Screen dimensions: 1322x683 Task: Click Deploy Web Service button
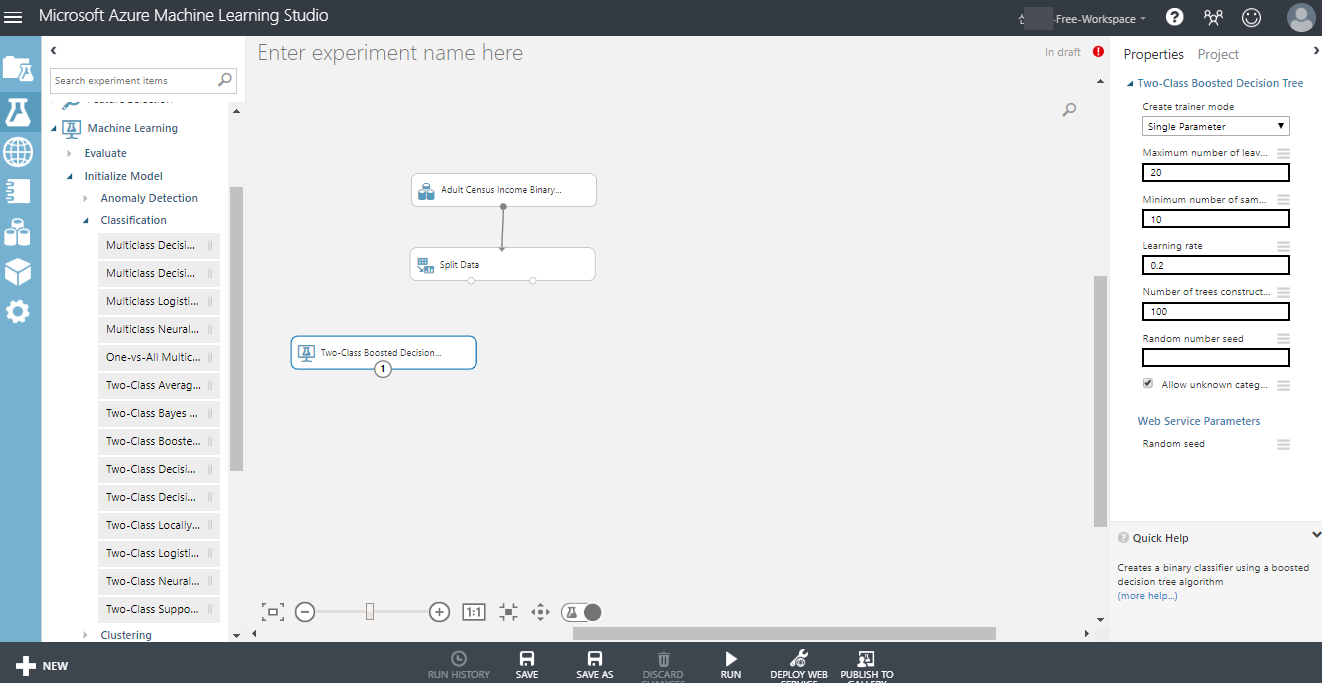799,665
